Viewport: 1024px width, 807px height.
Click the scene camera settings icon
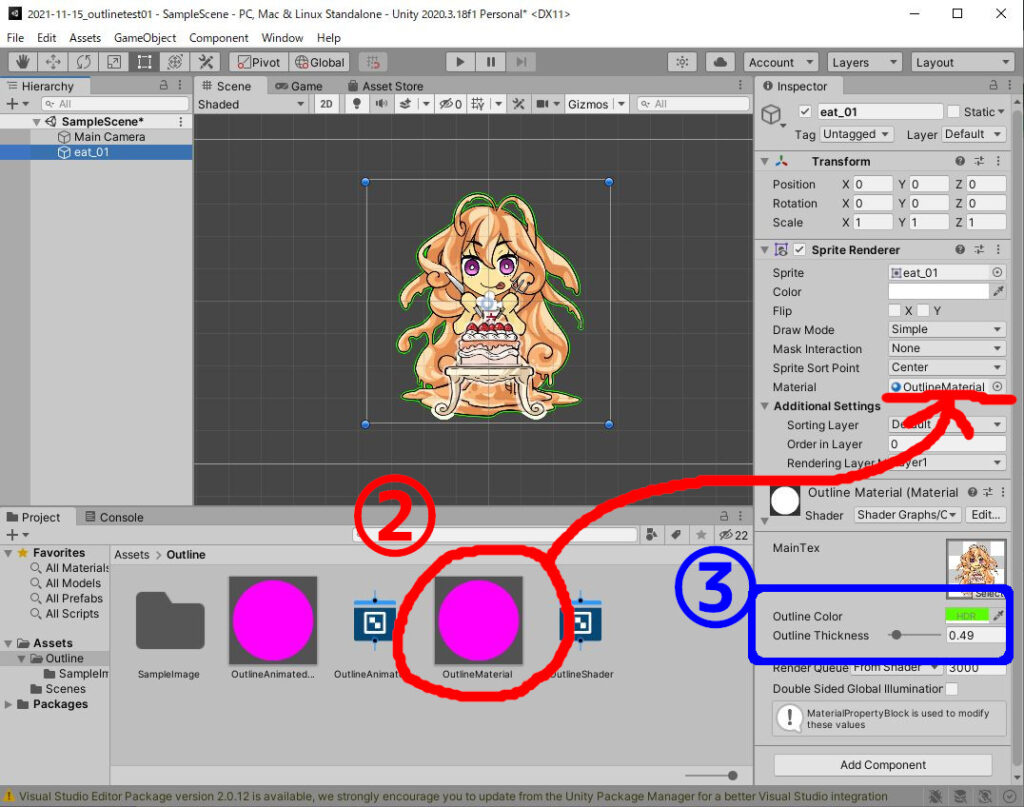(542, 104)
